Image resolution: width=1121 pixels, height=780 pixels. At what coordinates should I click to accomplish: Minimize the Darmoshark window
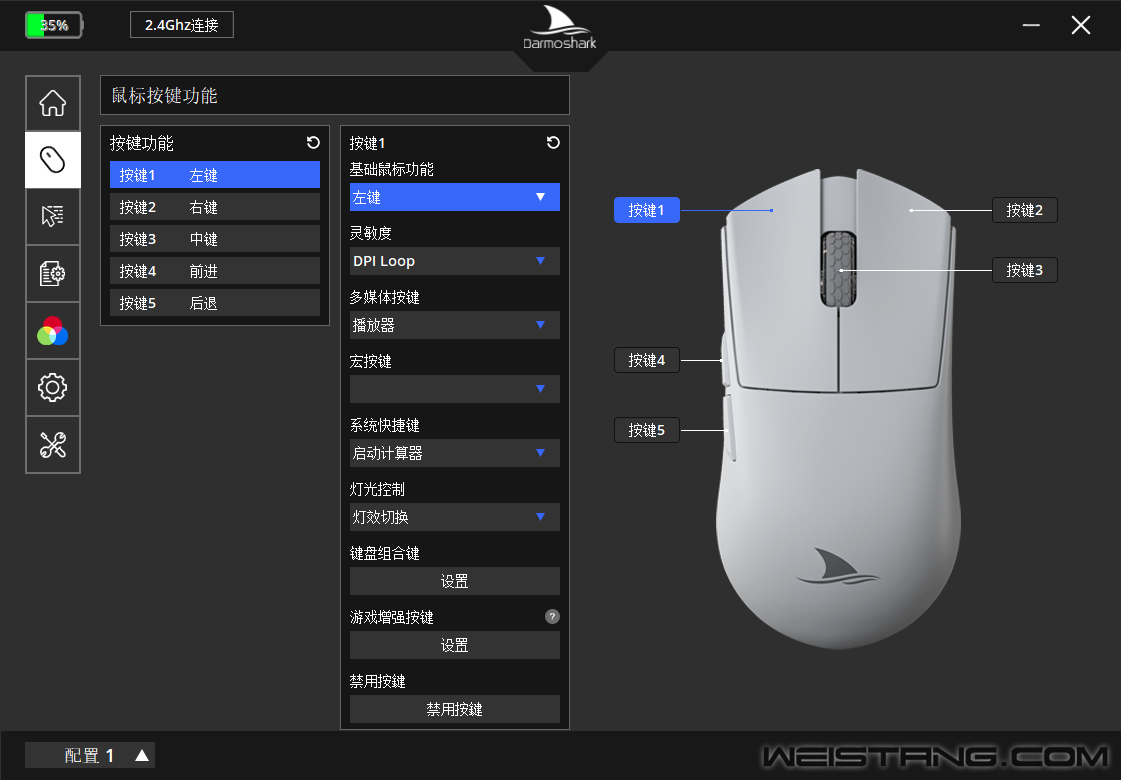pyautogui.click(x=1031, y=25)
